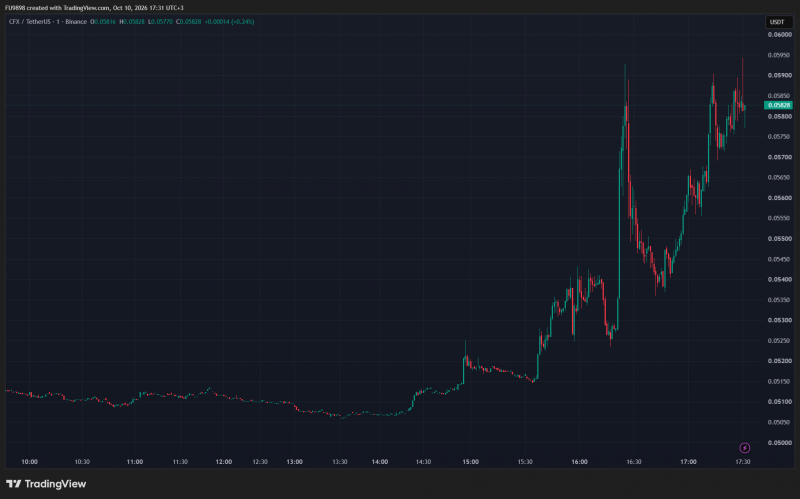Select the 12:00 time axis label
800x499 pixels.
(223, 462)
